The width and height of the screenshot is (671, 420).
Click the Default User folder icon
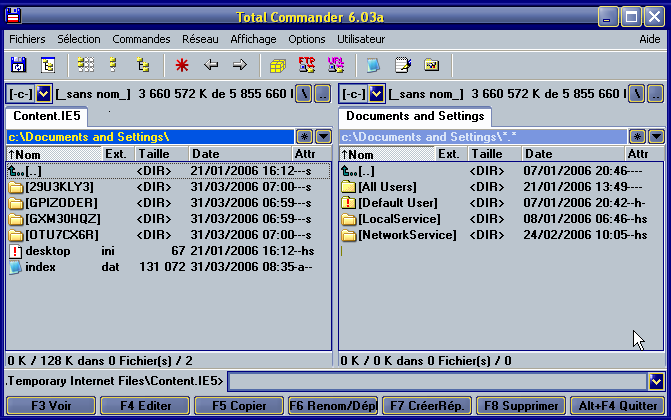click(349, 203)
